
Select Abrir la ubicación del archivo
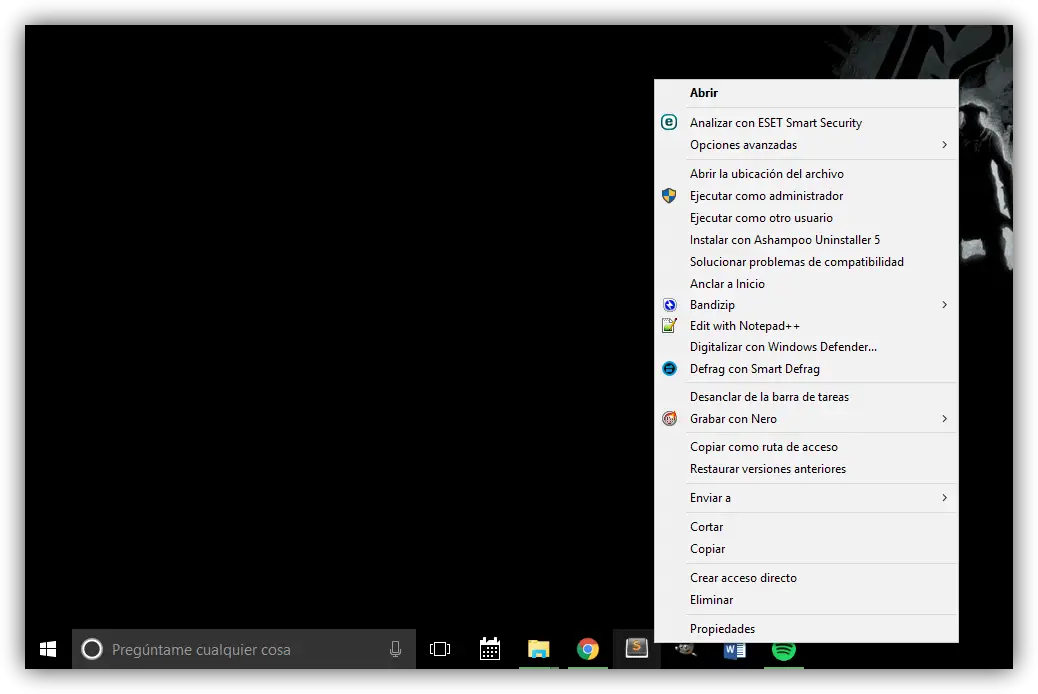806,174
